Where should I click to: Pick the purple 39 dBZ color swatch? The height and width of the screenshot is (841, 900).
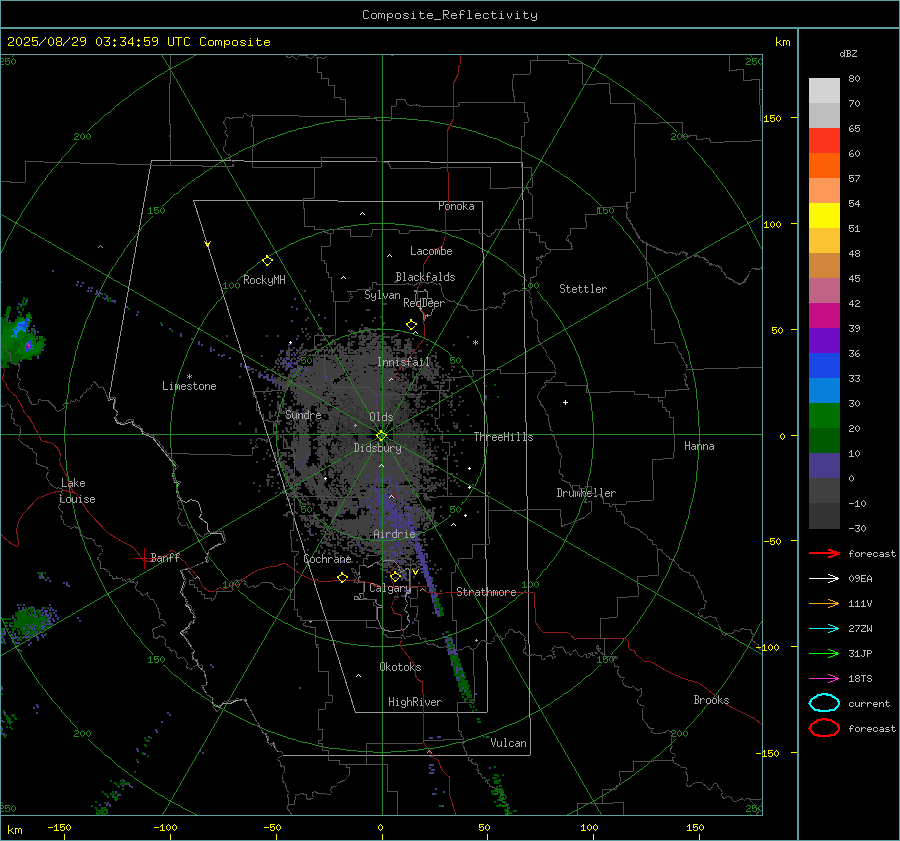824,340
